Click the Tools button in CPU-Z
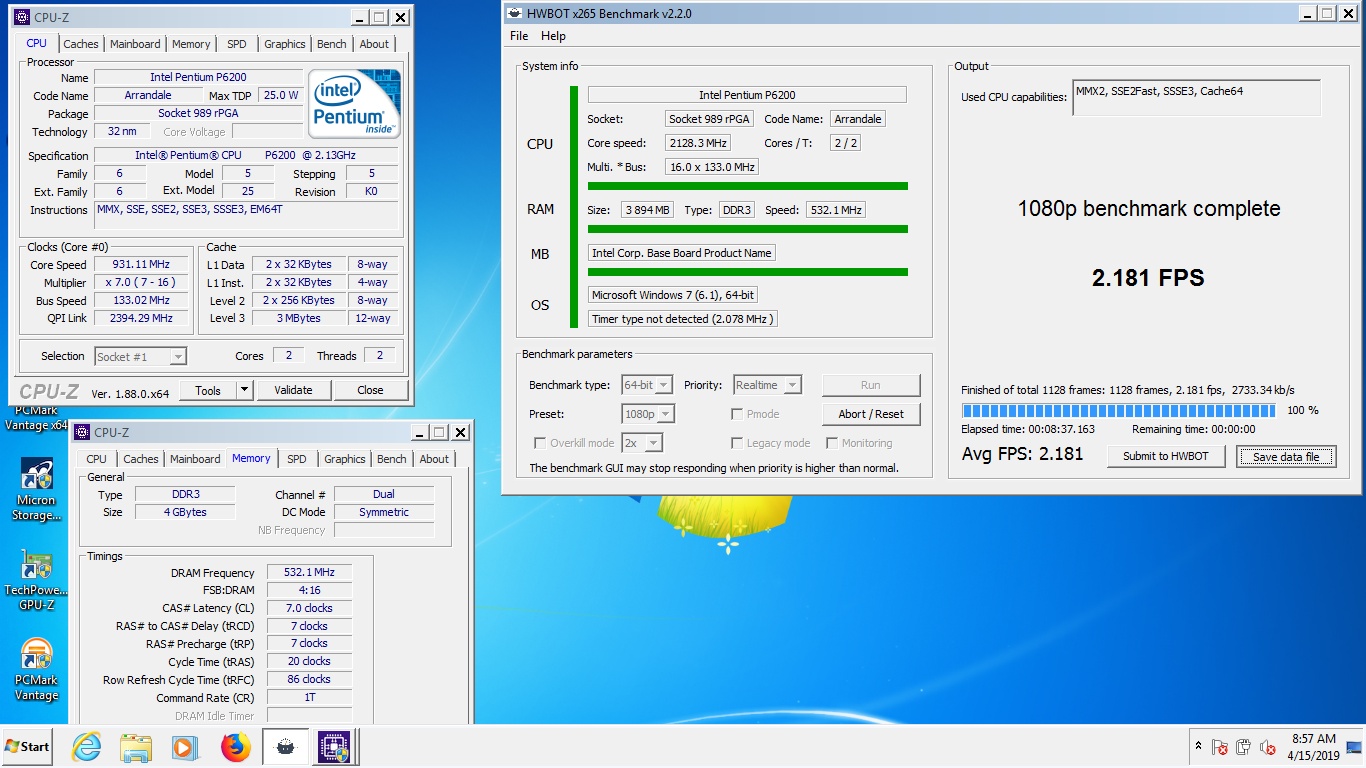 point(208,390)
